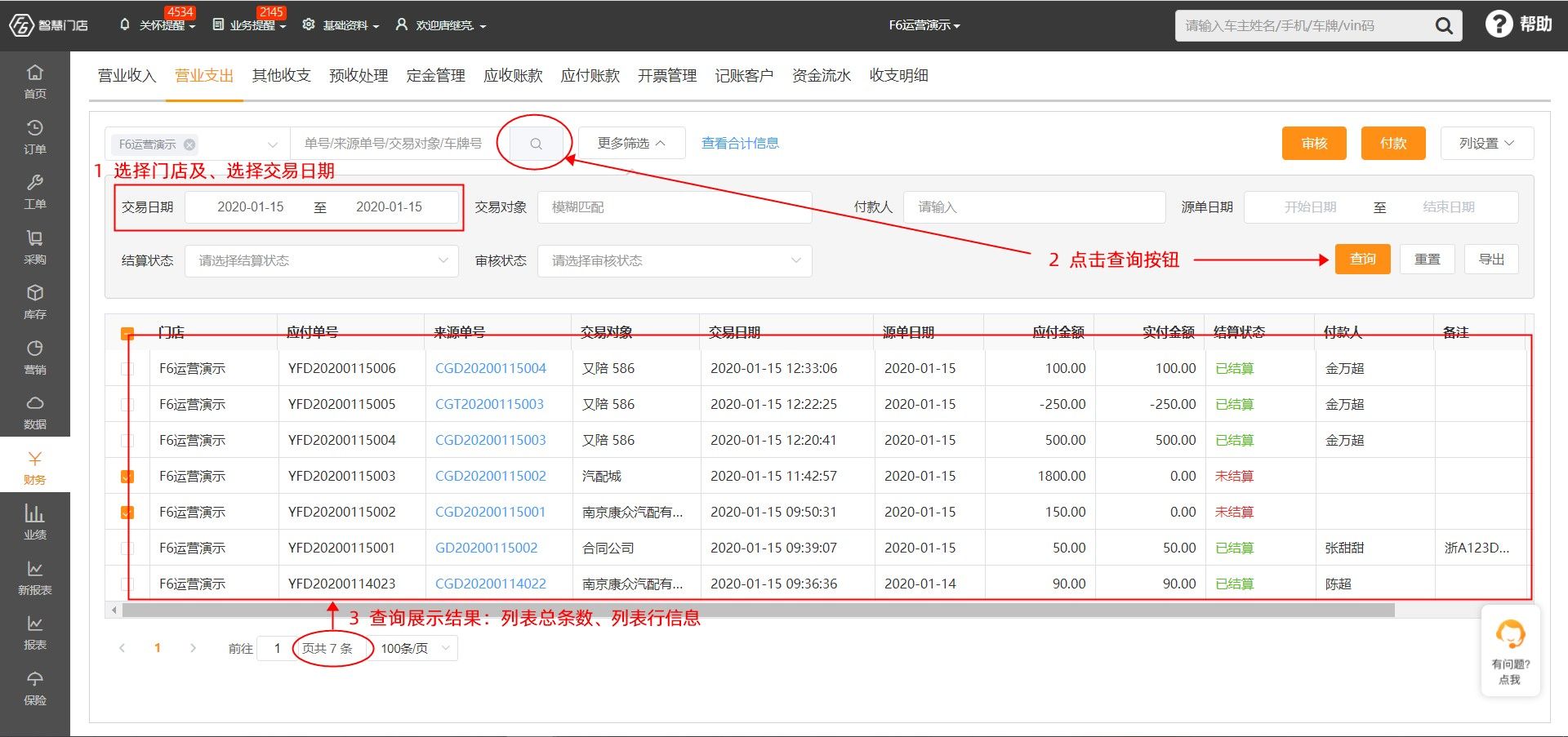Open the 审核状态 status dropdown

pos(675,261)
